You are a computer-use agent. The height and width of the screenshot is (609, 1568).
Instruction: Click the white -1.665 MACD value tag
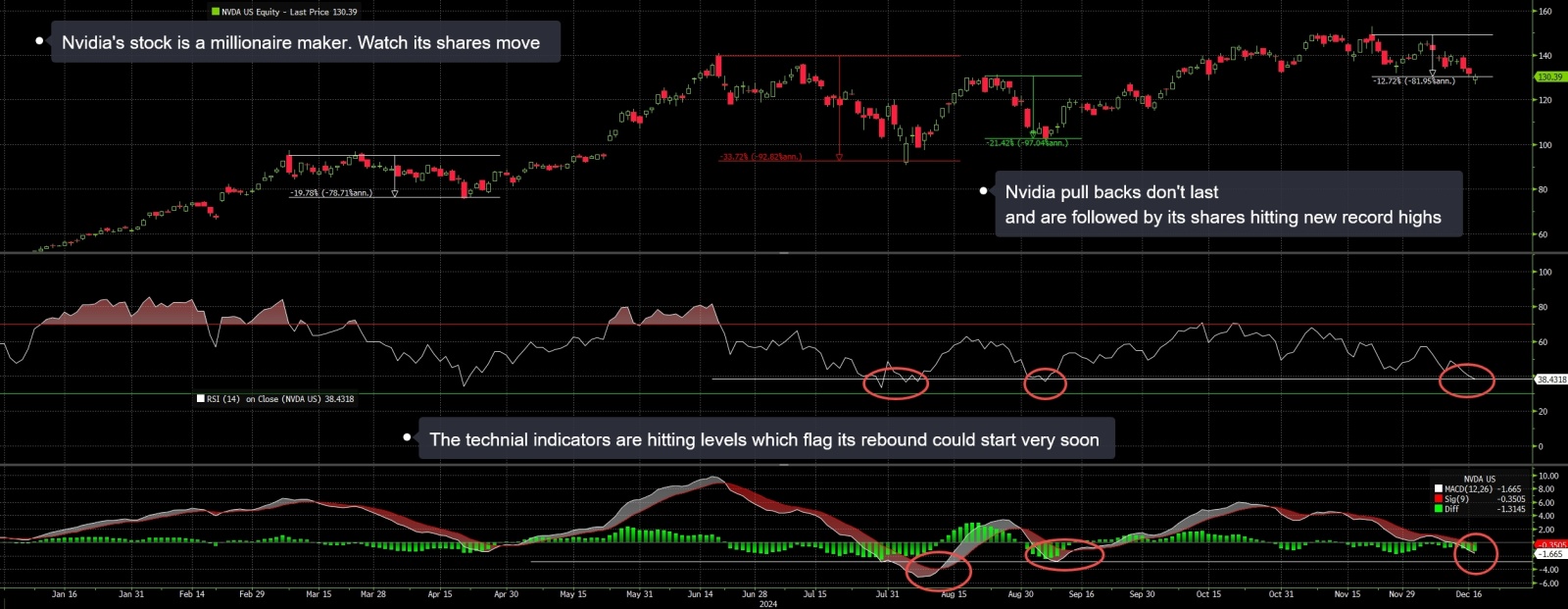(1549, 554)
